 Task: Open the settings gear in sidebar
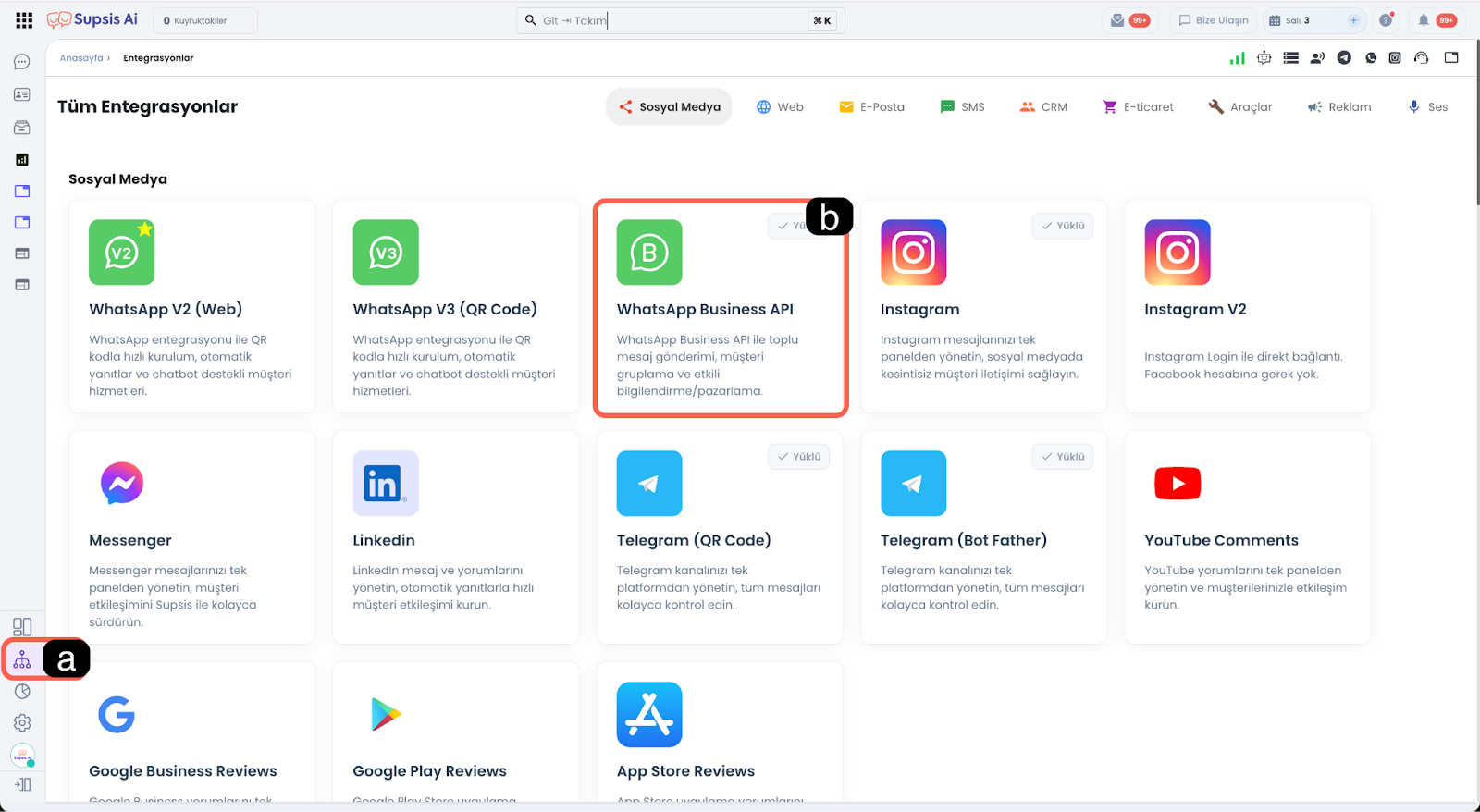click(x=22, y=723)
